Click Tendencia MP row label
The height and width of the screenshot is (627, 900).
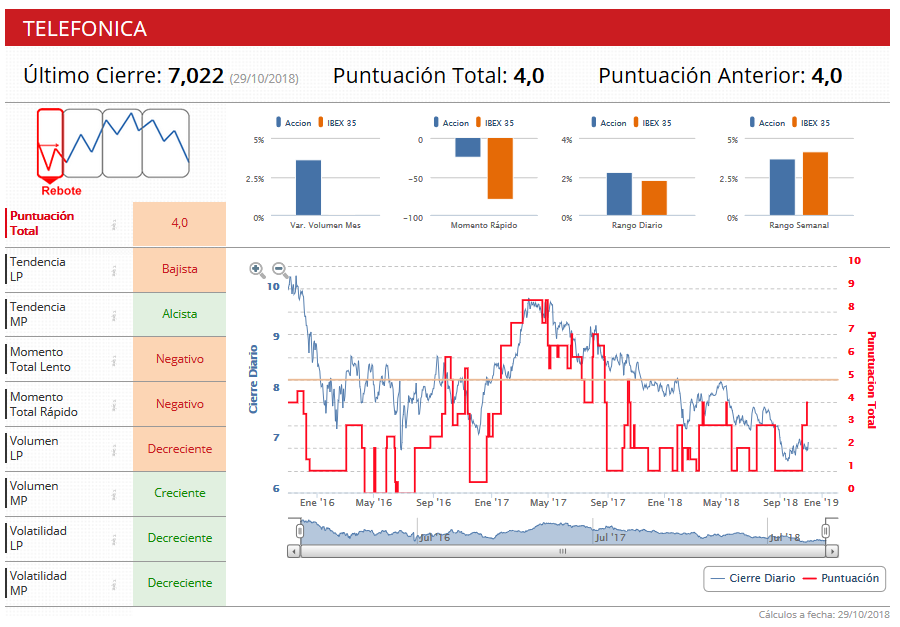pyautogui.click(x=37, y=314)
